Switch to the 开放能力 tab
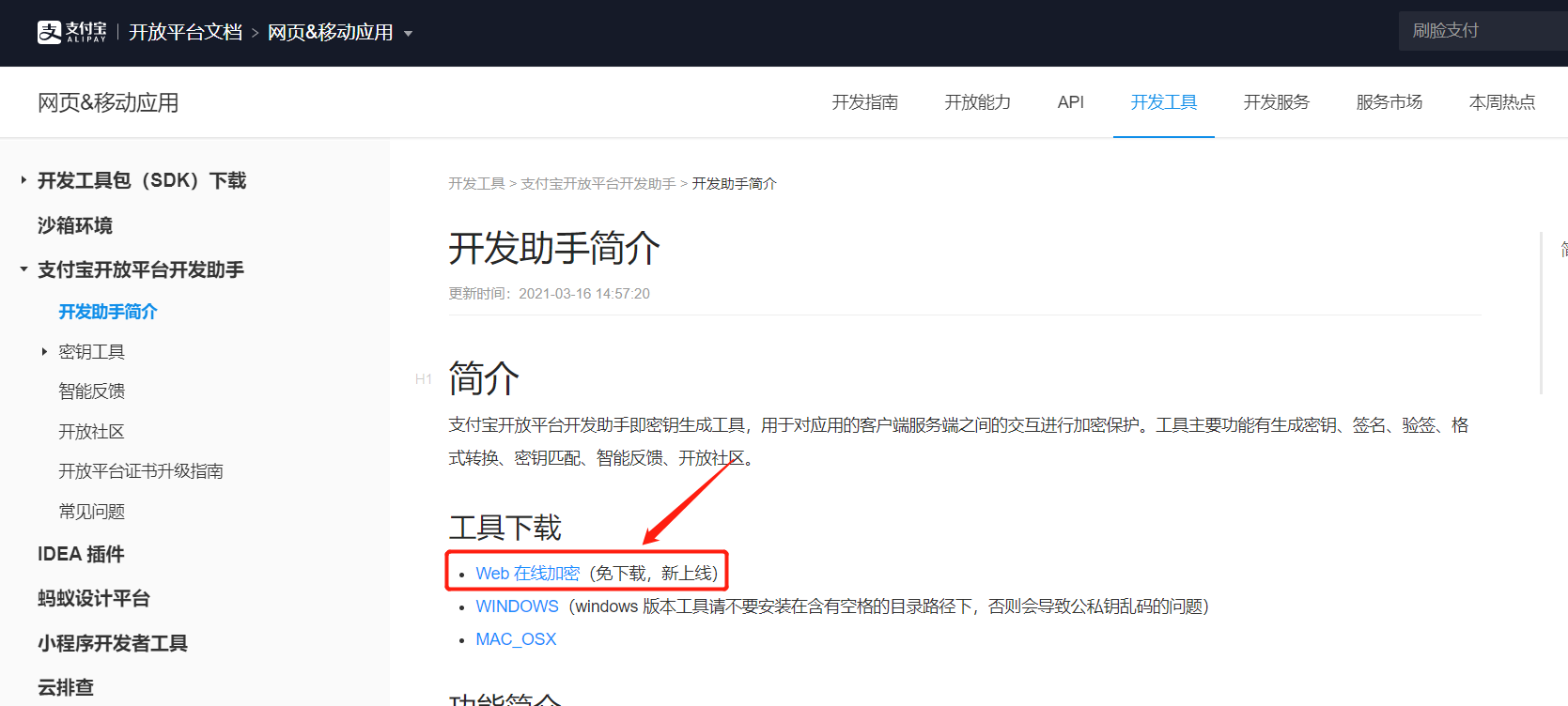This screenshot has width=1568, height=706. (x=977, y=102)
